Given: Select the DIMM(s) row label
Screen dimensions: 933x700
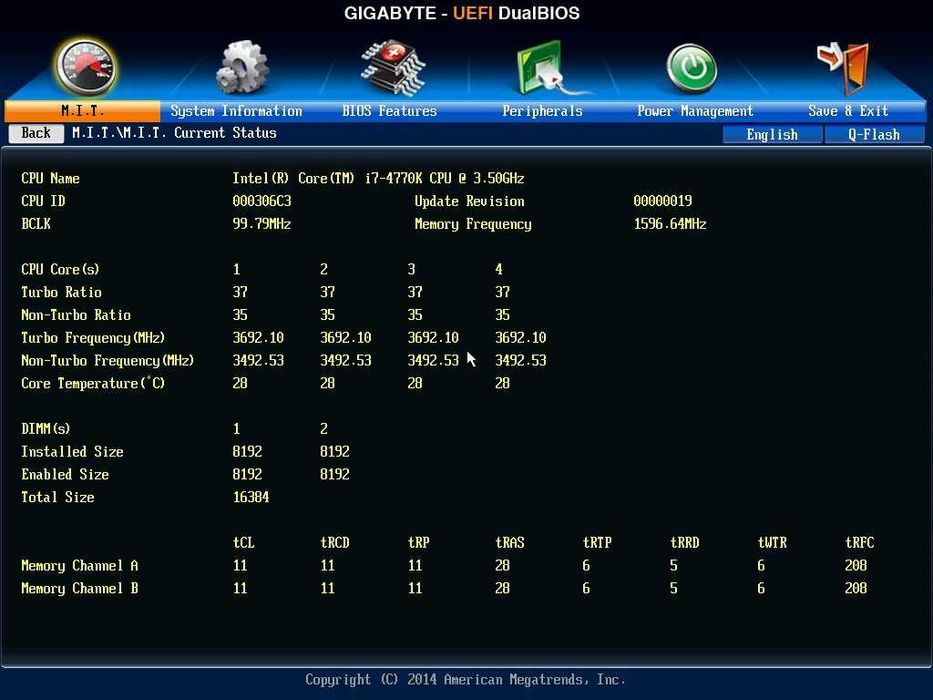Looking at the screenshot, I should tap(46, 429).
